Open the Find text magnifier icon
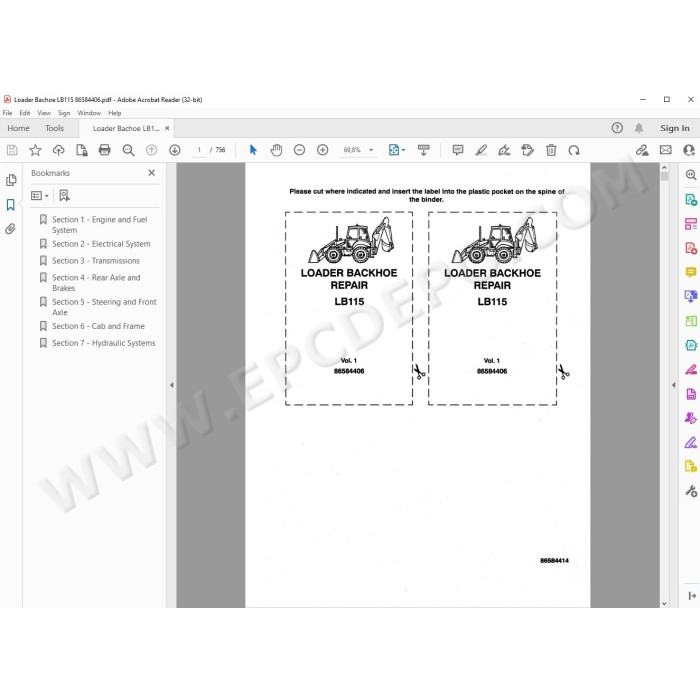Viewport: 700px width, 700px height. 128,150
